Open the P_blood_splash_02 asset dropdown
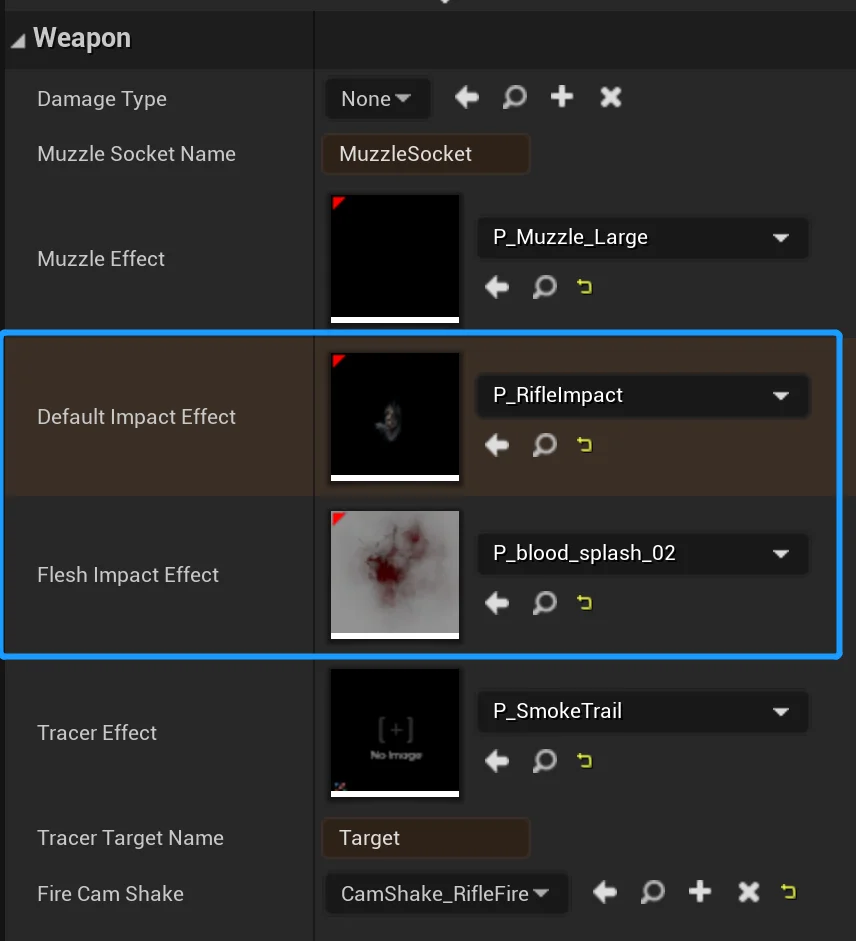 click(642, 553)
